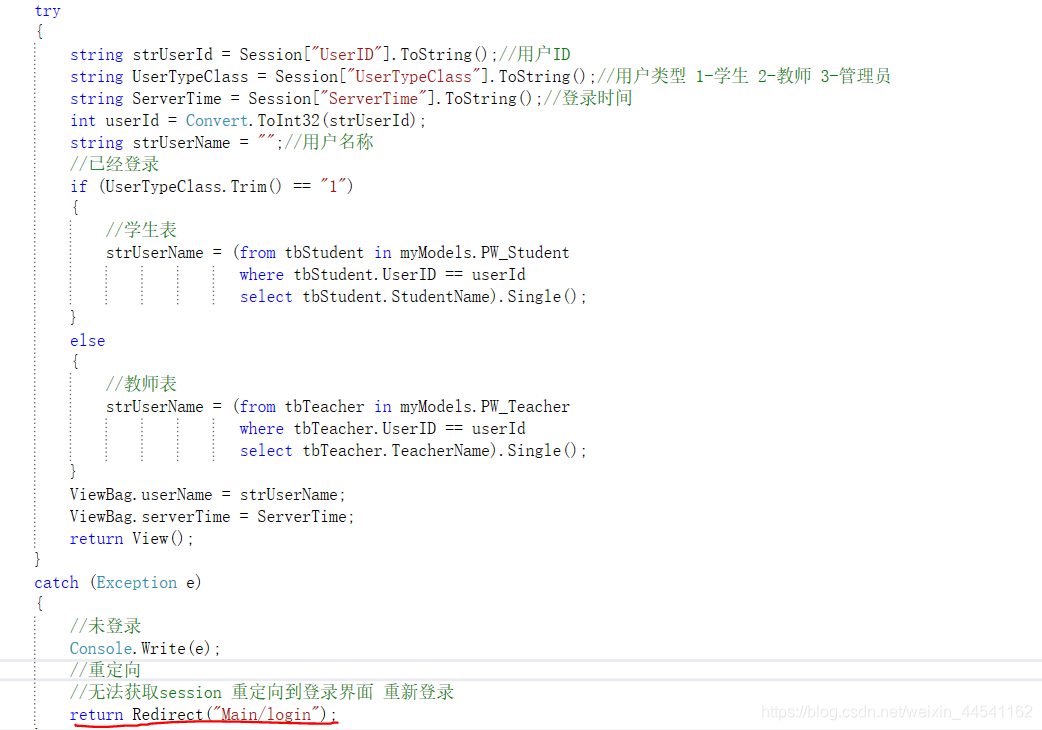Click 'tbTeacher.UserID' in the where clause
Viewport: 1042px width, 730px height.
point(365,428)
